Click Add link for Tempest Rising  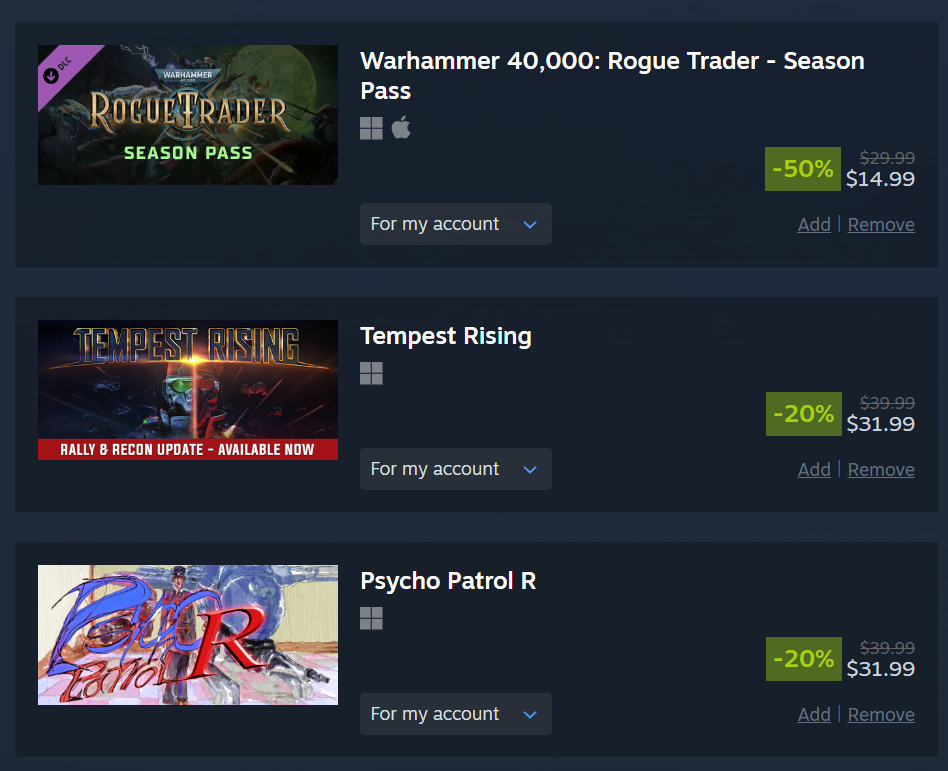[814, 469]
